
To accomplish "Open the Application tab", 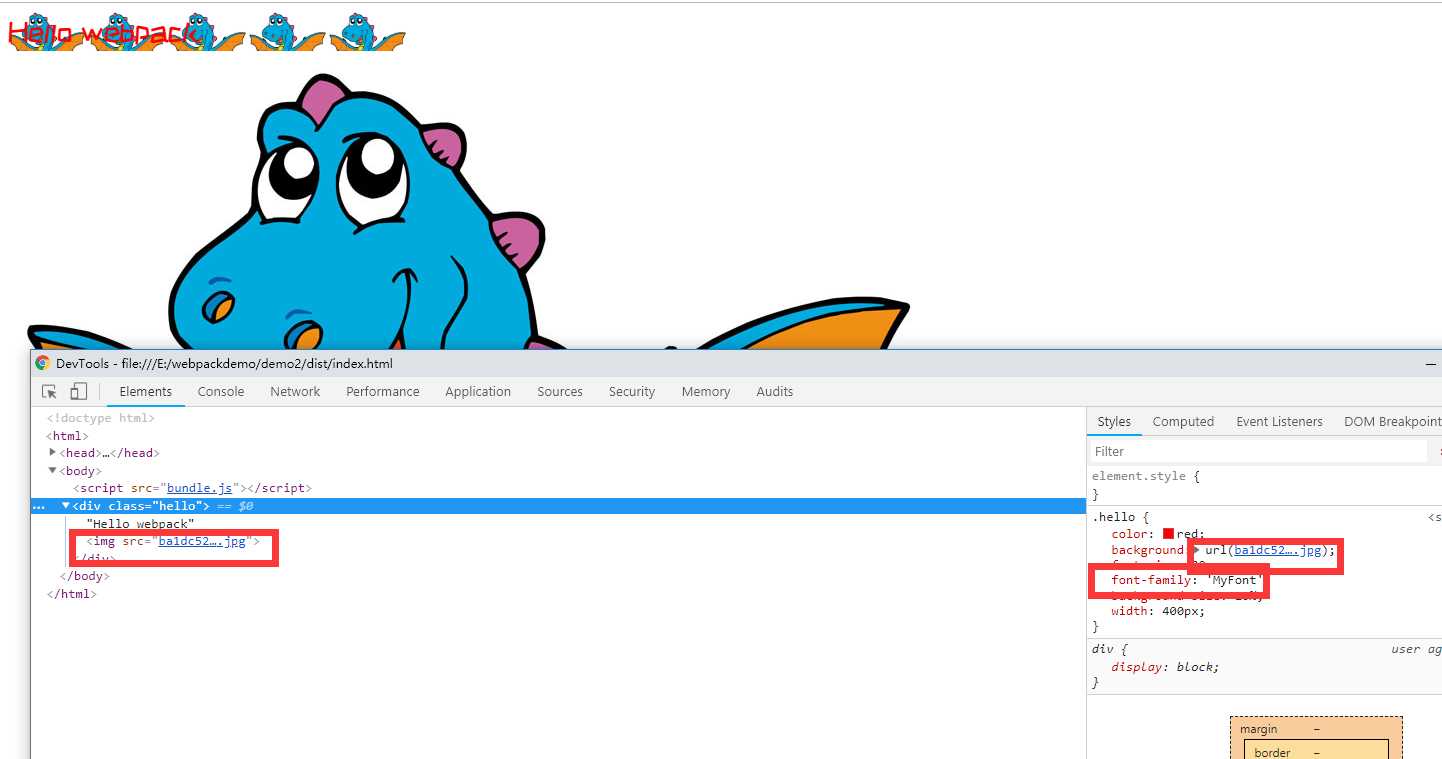I will [x=478, y=391].
